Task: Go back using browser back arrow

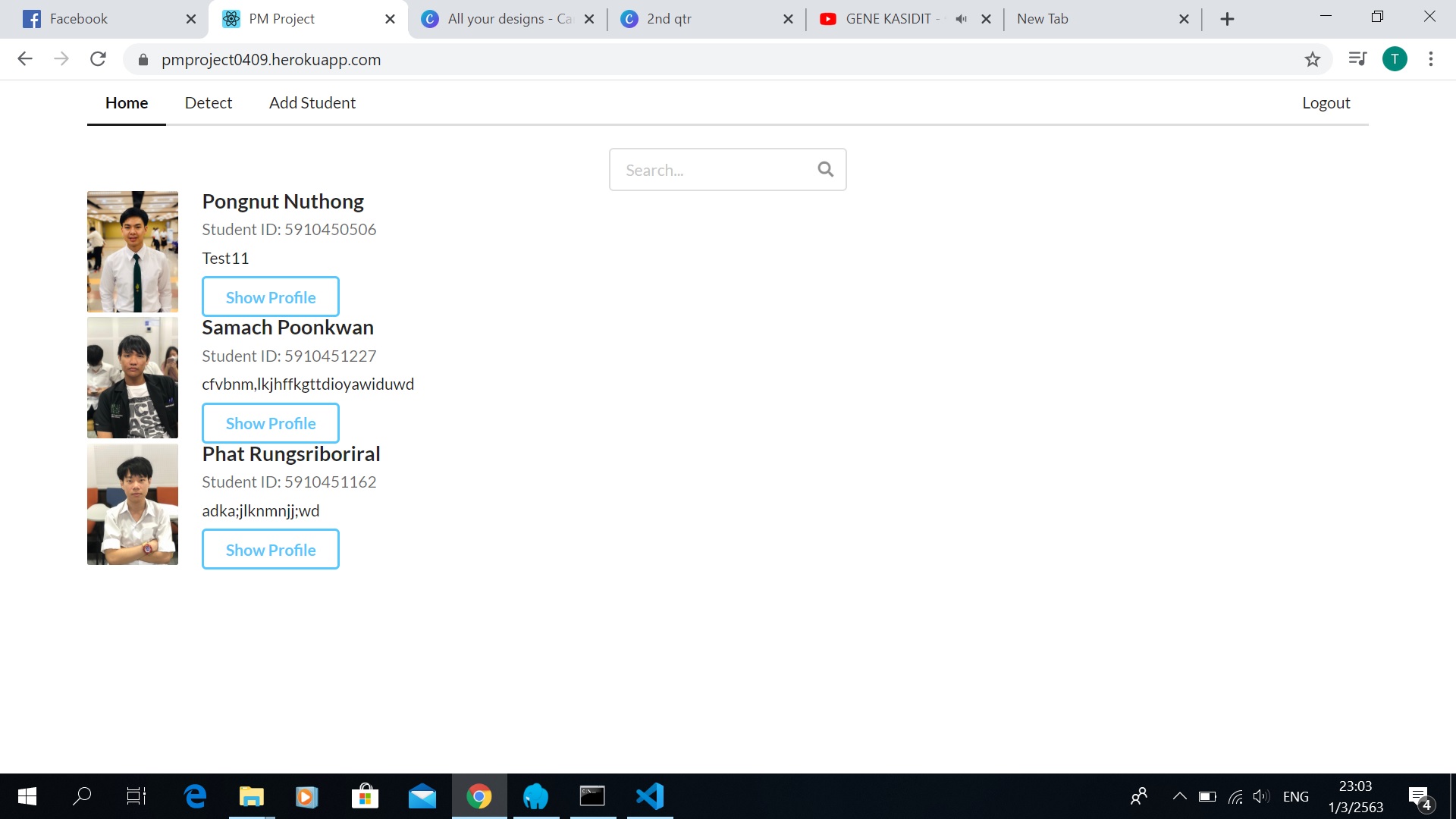Action: [x=25, y=59]
